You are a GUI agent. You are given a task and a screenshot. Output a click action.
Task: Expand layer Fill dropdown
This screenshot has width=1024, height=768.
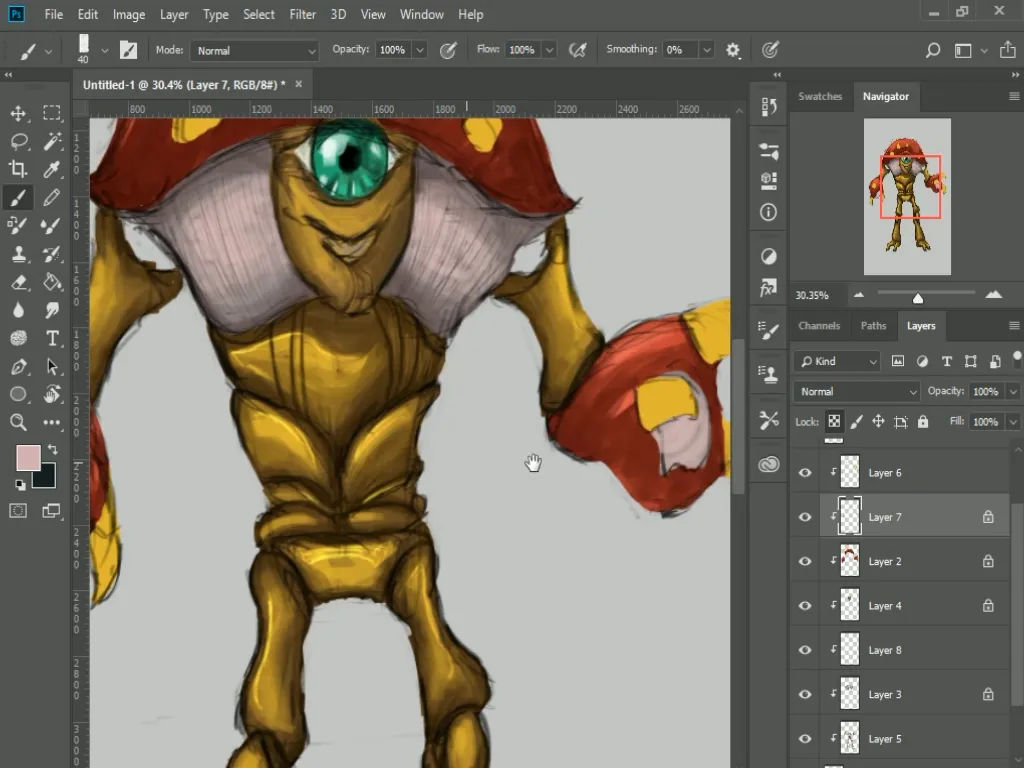coord(1013,422)
